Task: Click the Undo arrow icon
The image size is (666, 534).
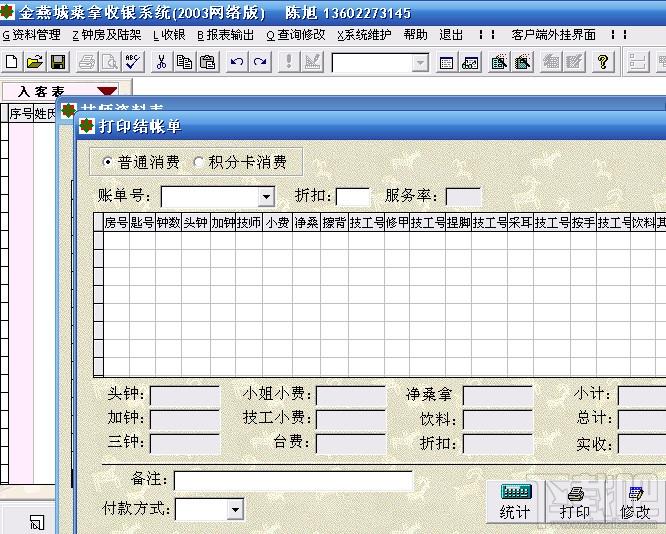Action: click(237, 62)
